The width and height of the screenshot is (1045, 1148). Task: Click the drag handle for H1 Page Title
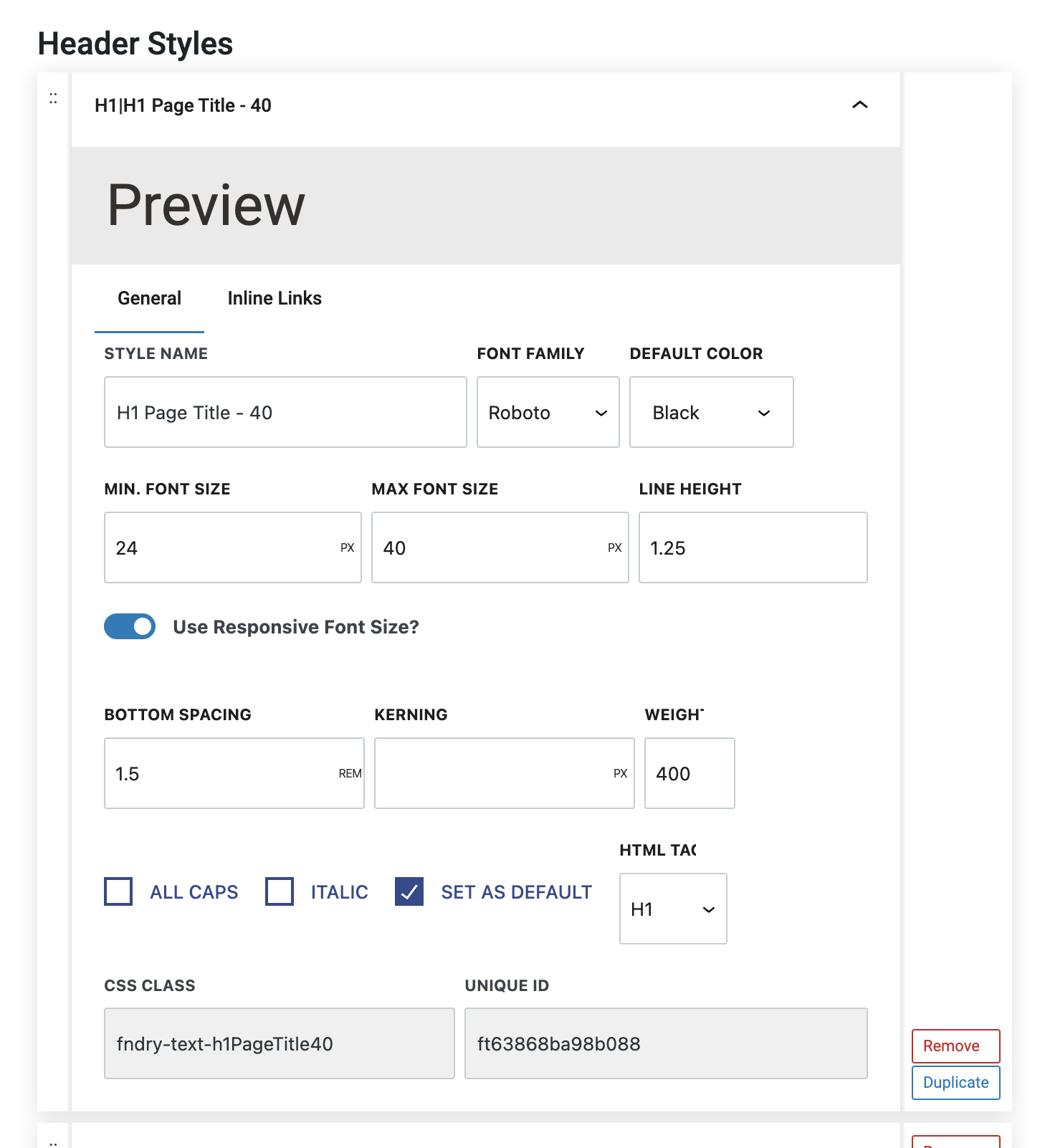click(x=53, y=99)
